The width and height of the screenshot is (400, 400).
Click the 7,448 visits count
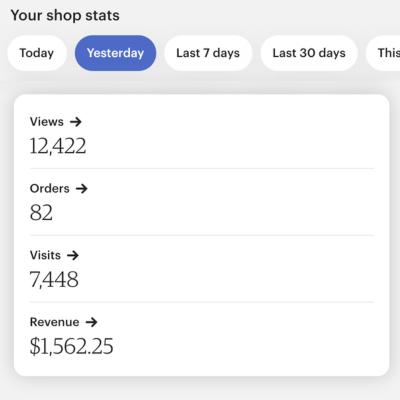click(x=54, y=279)
